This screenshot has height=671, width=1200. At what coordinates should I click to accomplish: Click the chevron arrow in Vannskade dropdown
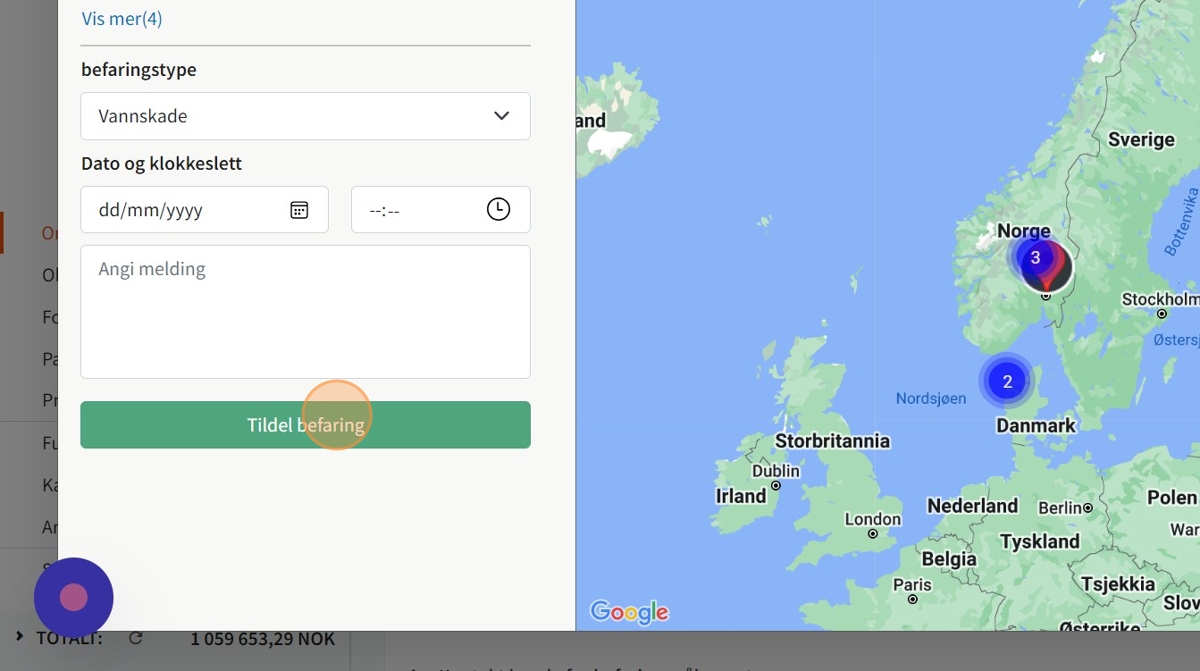502,116
